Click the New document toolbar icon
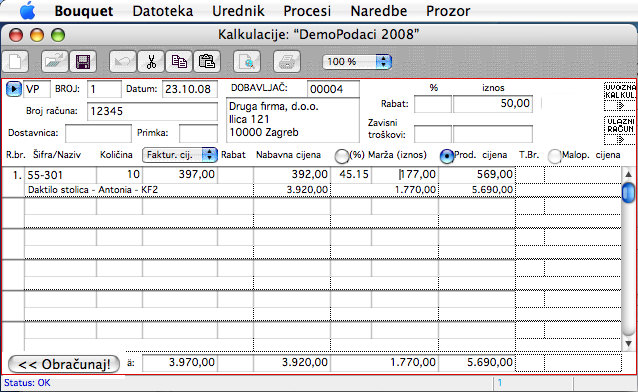 (x=15, y=62)
